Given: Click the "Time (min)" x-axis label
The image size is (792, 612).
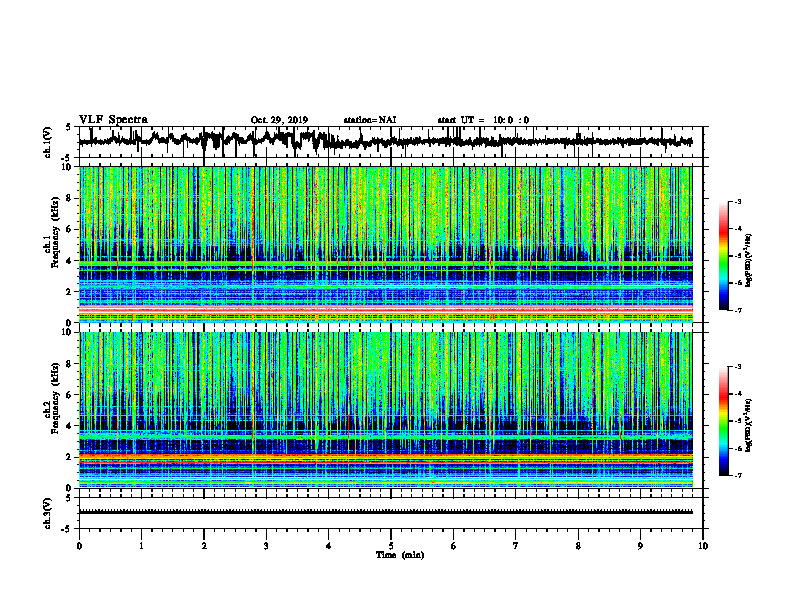Looking at the screenshot, I should click(400, 555).
